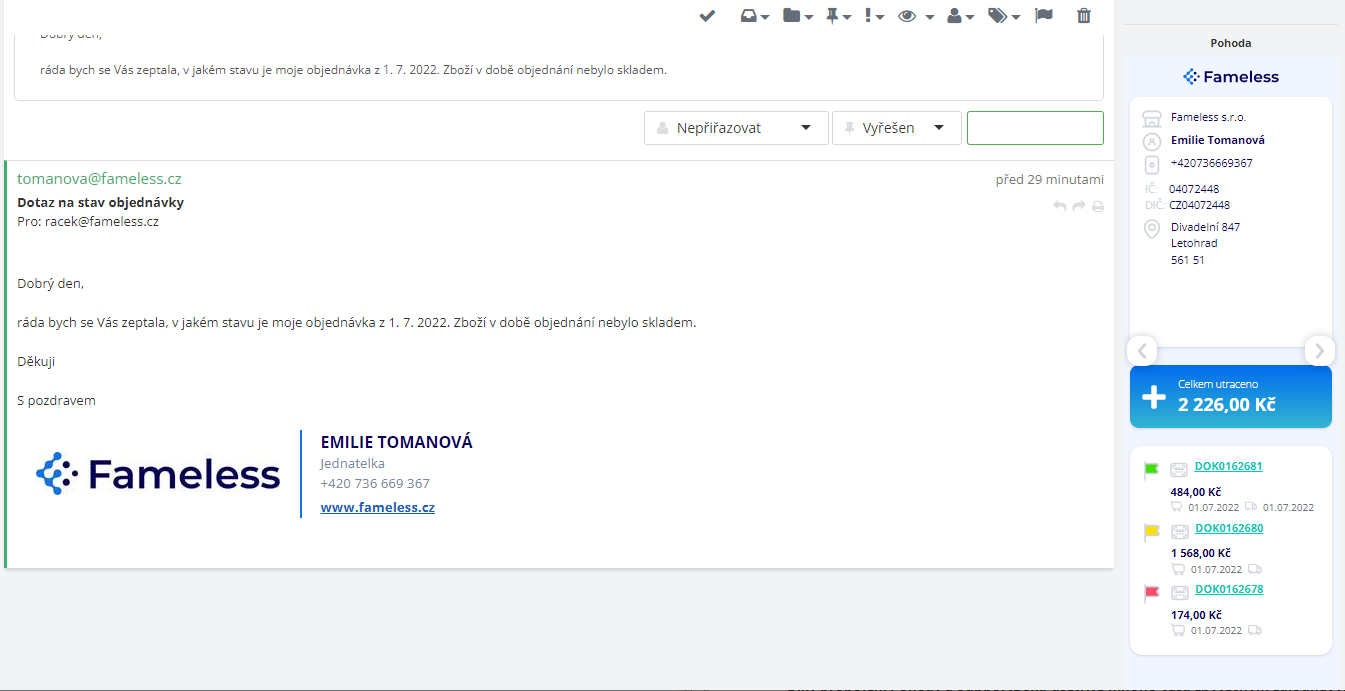This screenshot has width=1345, height=691.
Task: Click phone '+420 736 669 367' in signature
Action: click(375, 484)
